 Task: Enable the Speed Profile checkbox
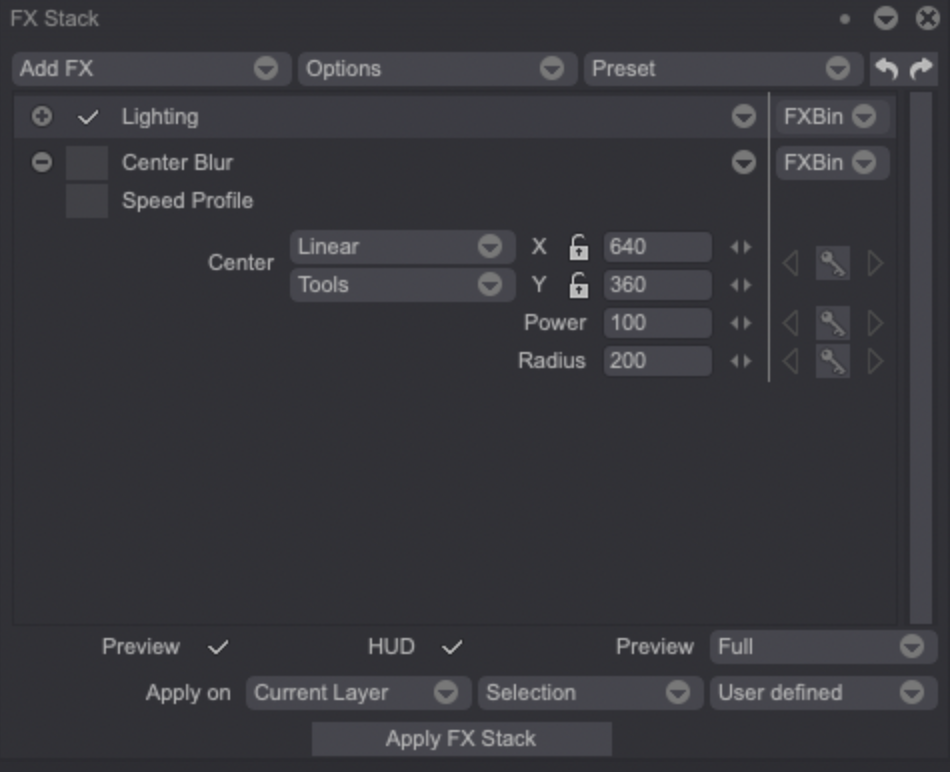click(x=87, y=201)
